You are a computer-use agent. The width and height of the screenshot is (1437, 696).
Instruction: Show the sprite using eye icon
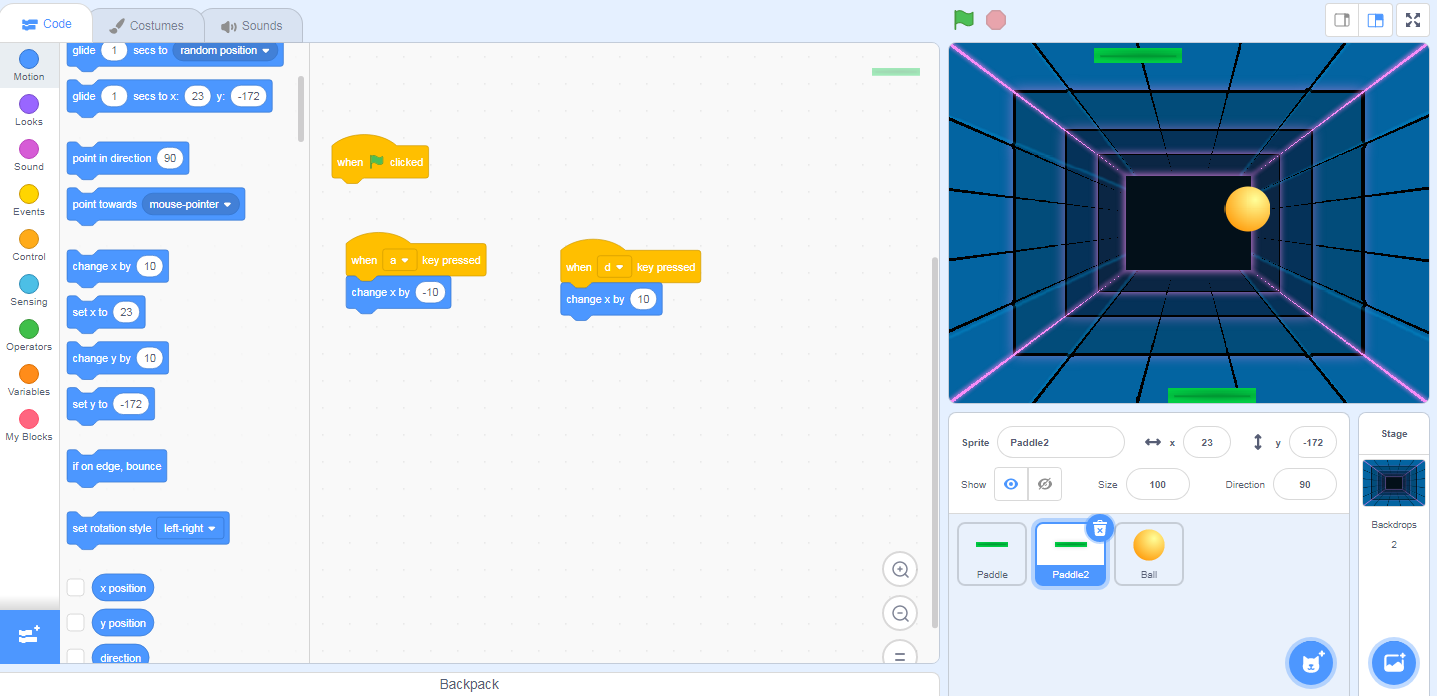1011,484
